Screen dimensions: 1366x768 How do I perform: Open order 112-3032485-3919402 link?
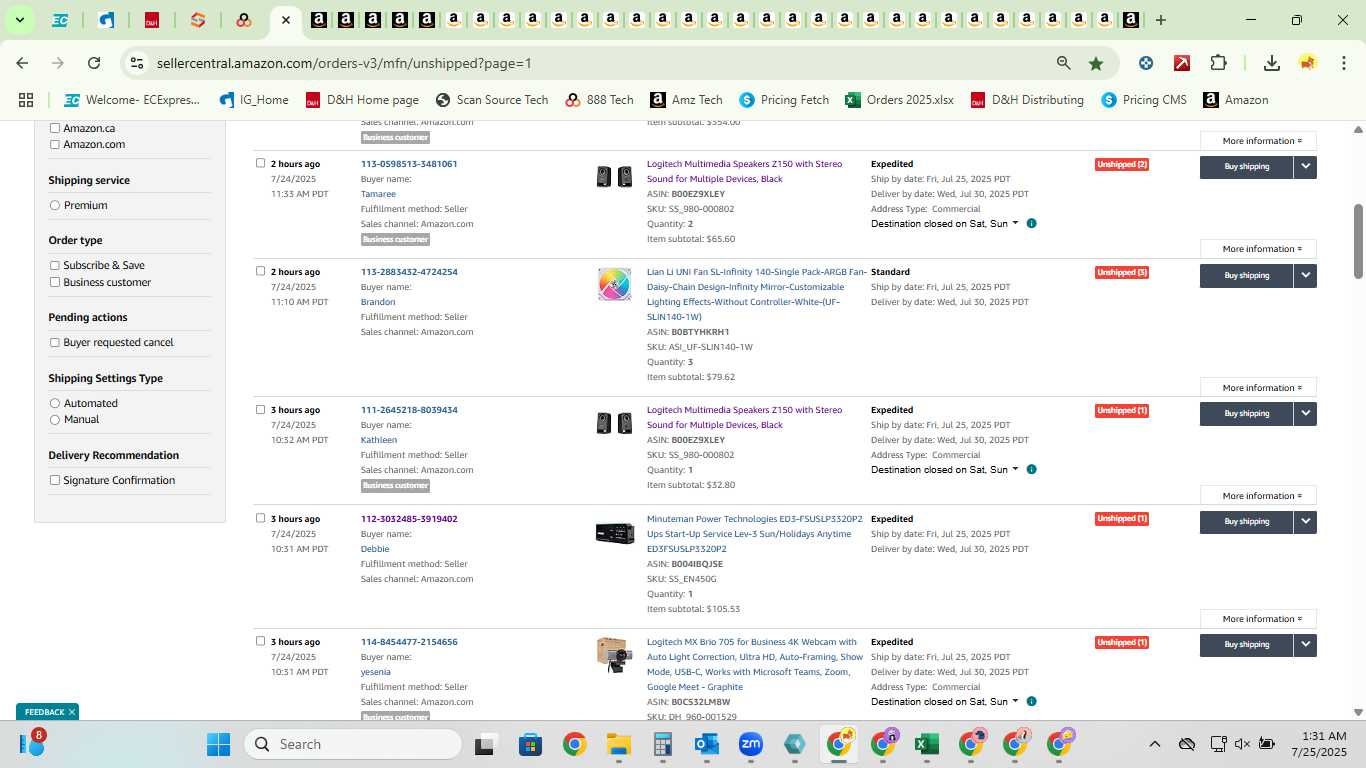tap(409, 519)
